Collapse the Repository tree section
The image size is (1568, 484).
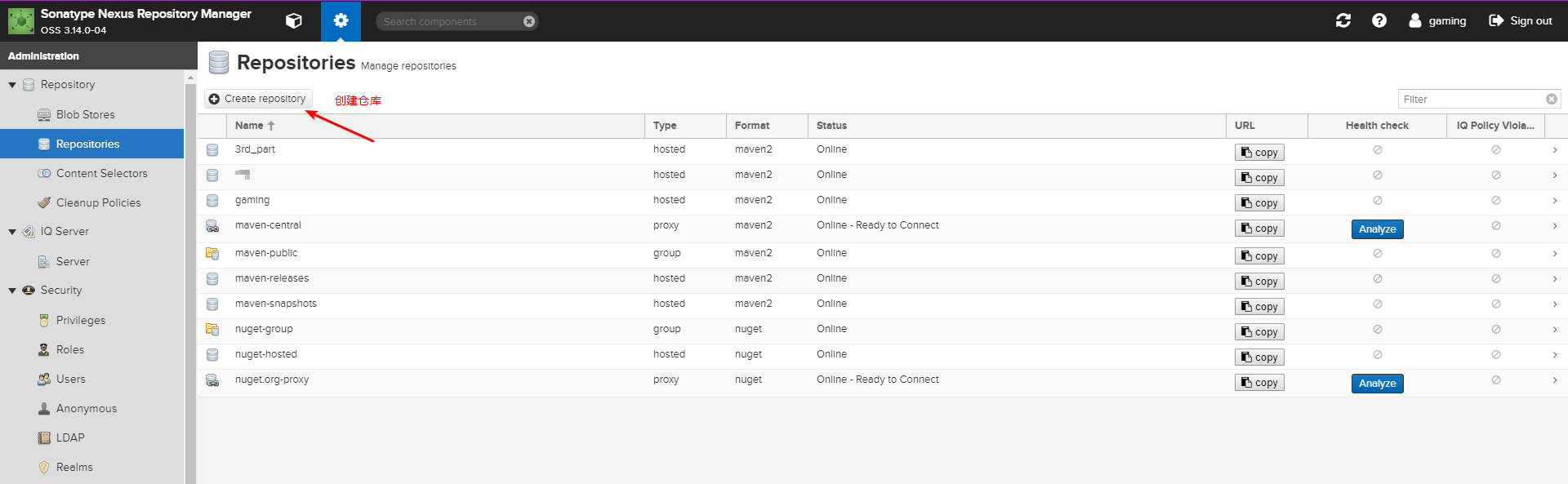[x=12, y=85]
